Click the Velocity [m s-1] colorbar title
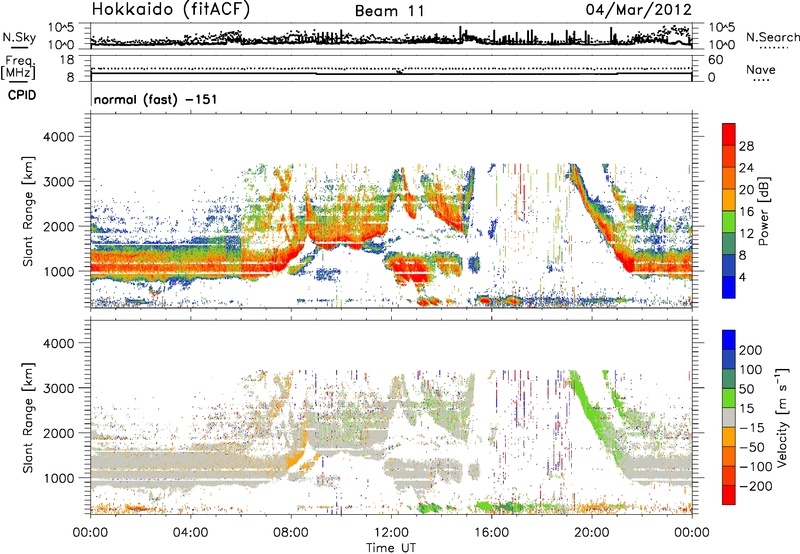 click(x=782, y=417)
